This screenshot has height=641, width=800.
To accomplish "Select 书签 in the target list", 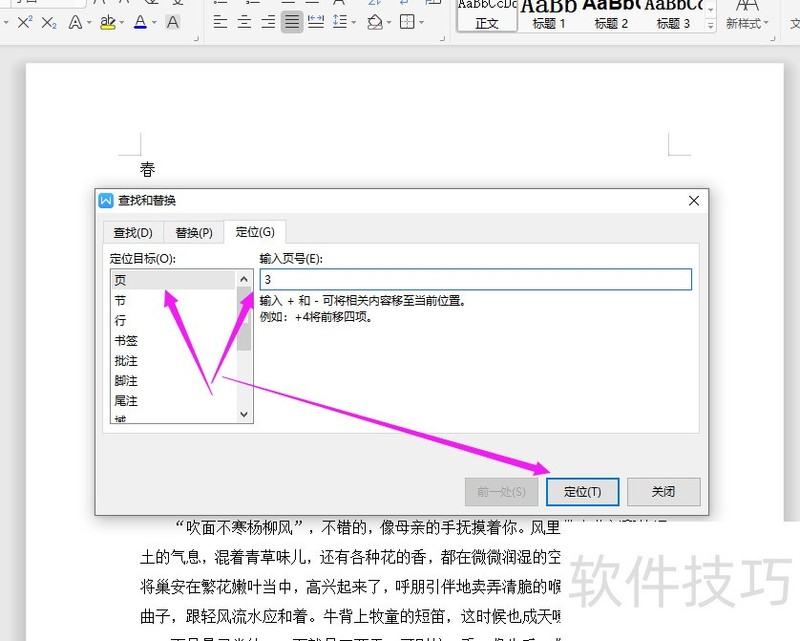I will [172, 340].
